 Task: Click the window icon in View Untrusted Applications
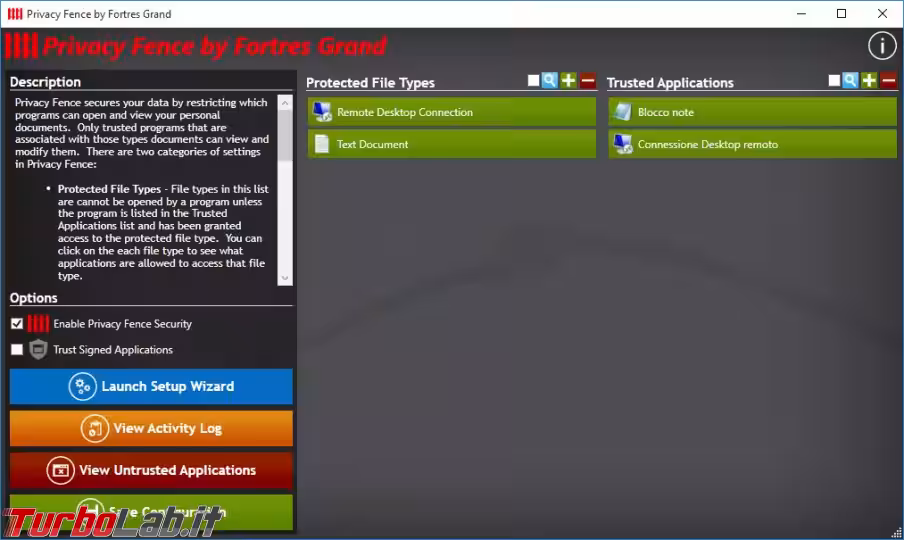click(x=61, y=470)
